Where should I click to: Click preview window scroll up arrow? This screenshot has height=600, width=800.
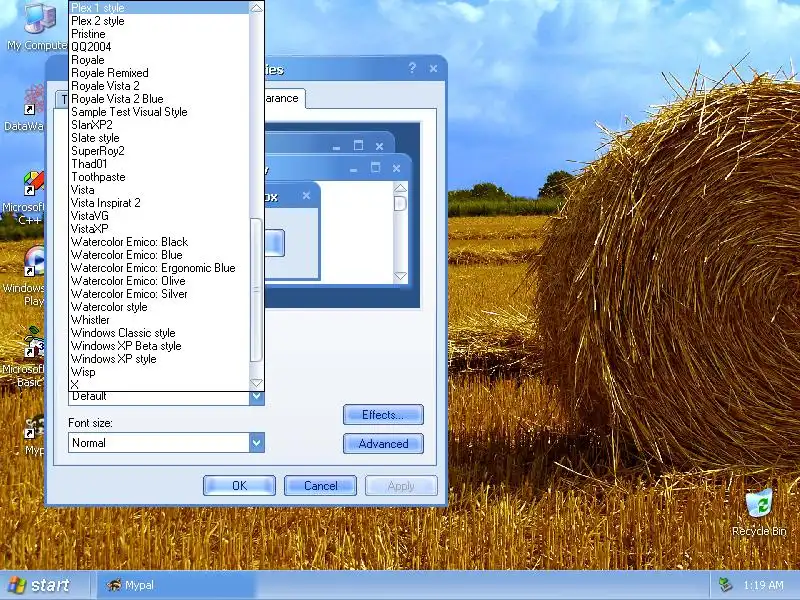point(401,189)
